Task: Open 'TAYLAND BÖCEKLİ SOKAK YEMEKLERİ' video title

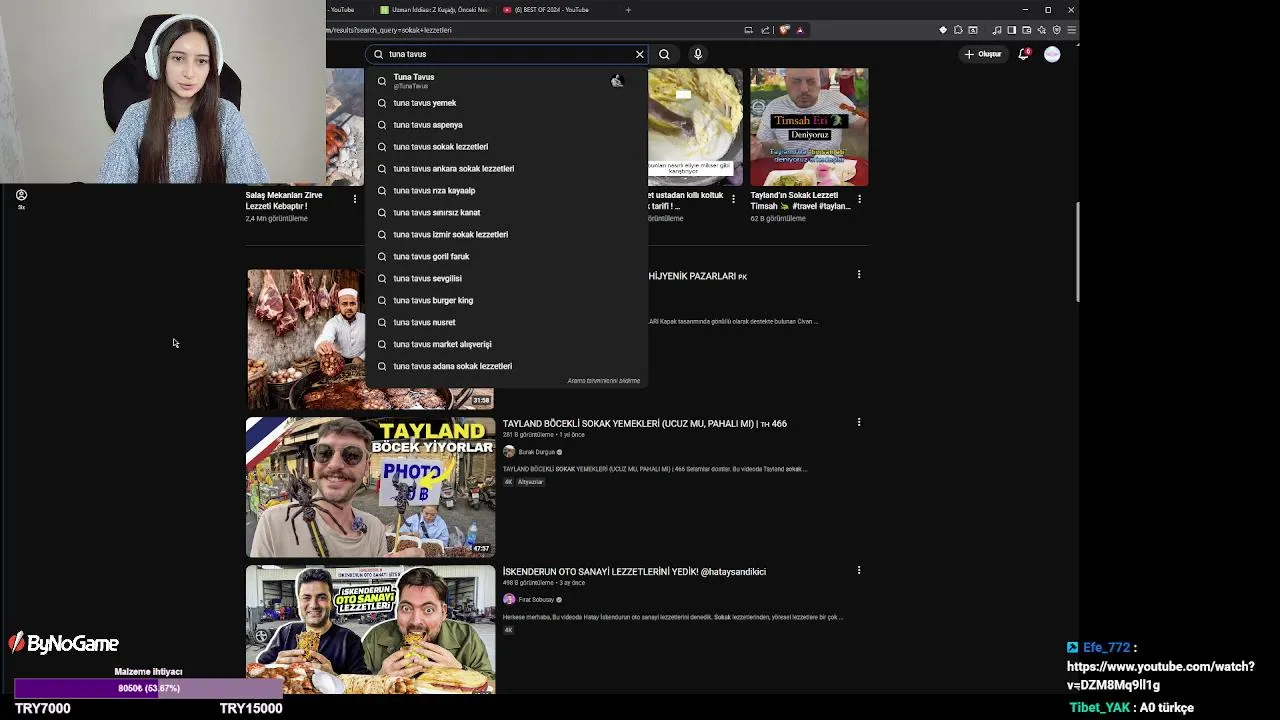Action: tap(644, 424)
